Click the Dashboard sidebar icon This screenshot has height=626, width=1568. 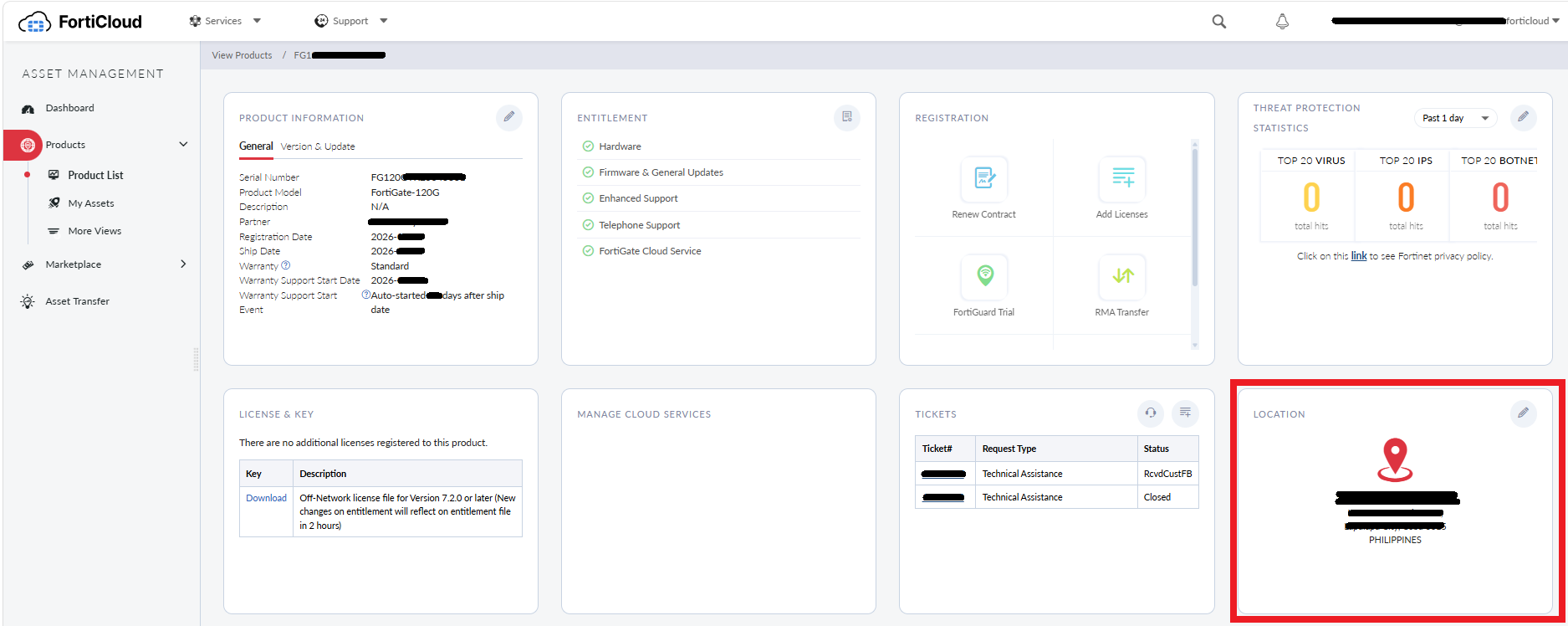pyautogui.click(x=28, y=109)
